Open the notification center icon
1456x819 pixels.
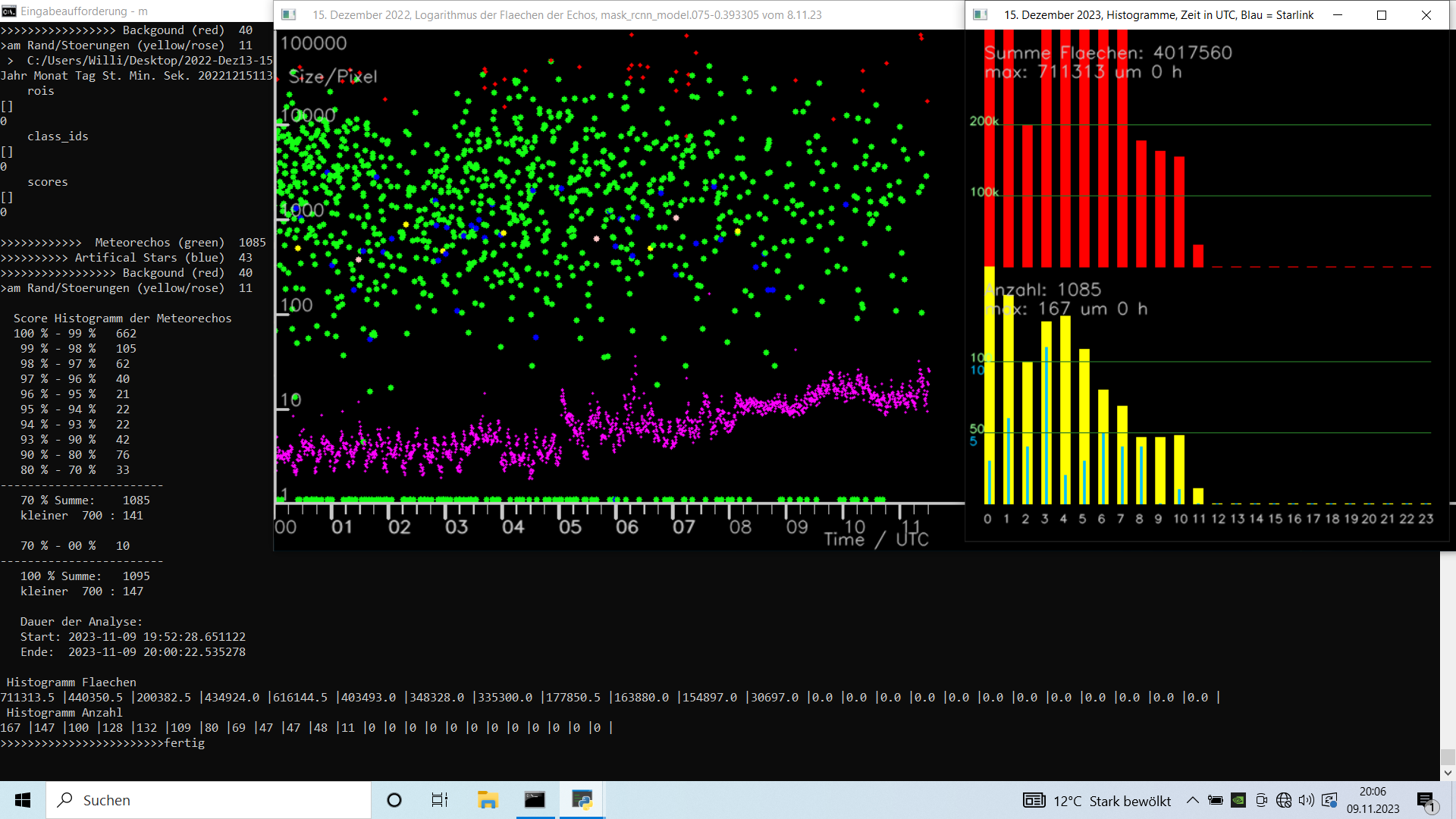(x=1426, y=802)
